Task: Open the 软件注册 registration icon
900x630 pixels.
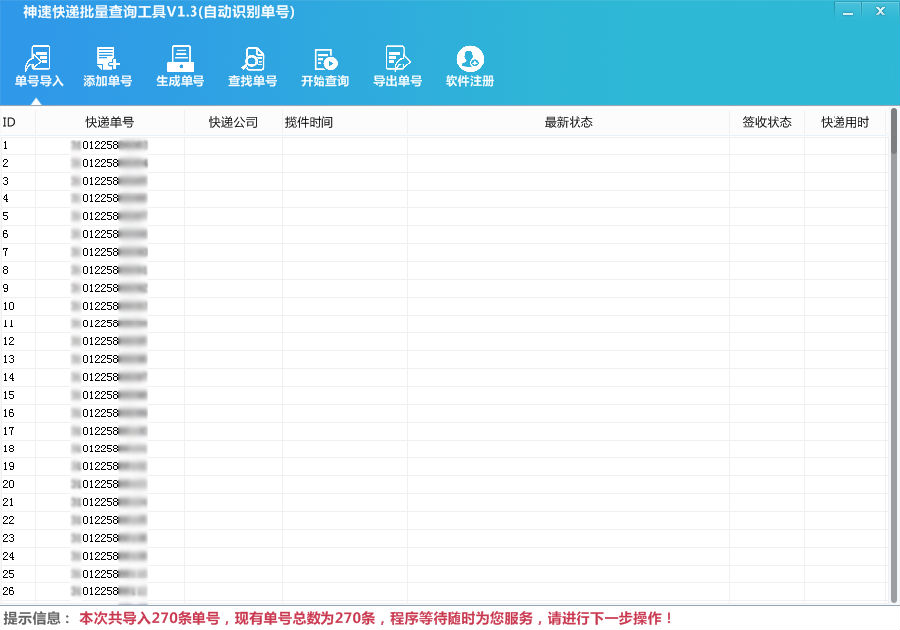Action: tap(470, 66)
